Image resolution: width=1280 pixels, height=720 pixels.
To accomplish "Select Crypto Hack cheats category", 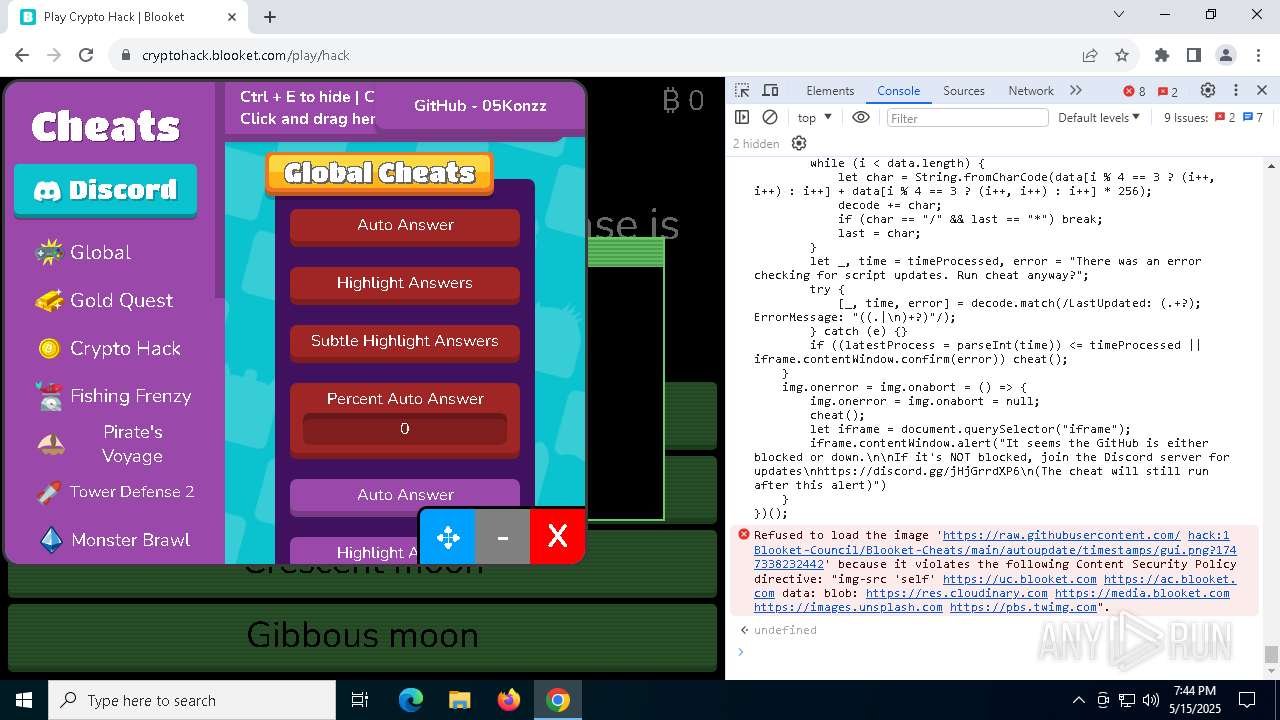I will click(109, 348).
